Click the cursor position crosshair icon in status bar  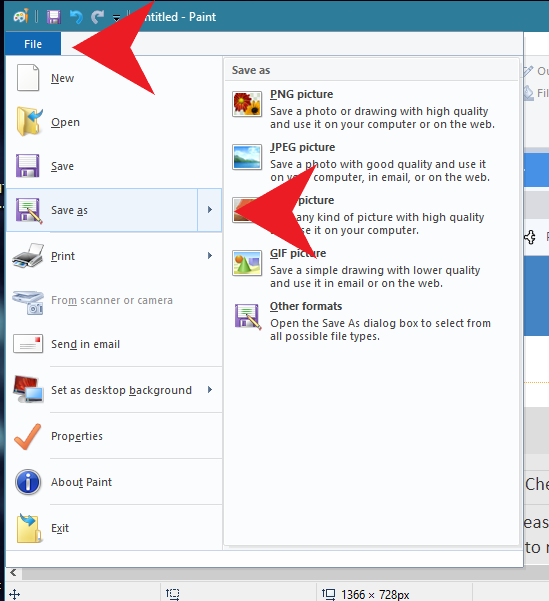tap(14, 594)
